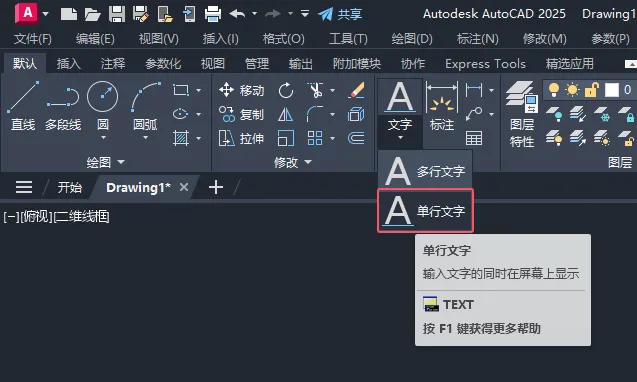637x382 pixels.
Task: Toggle the layer freeze sun icon
Action: click(572, 89)
